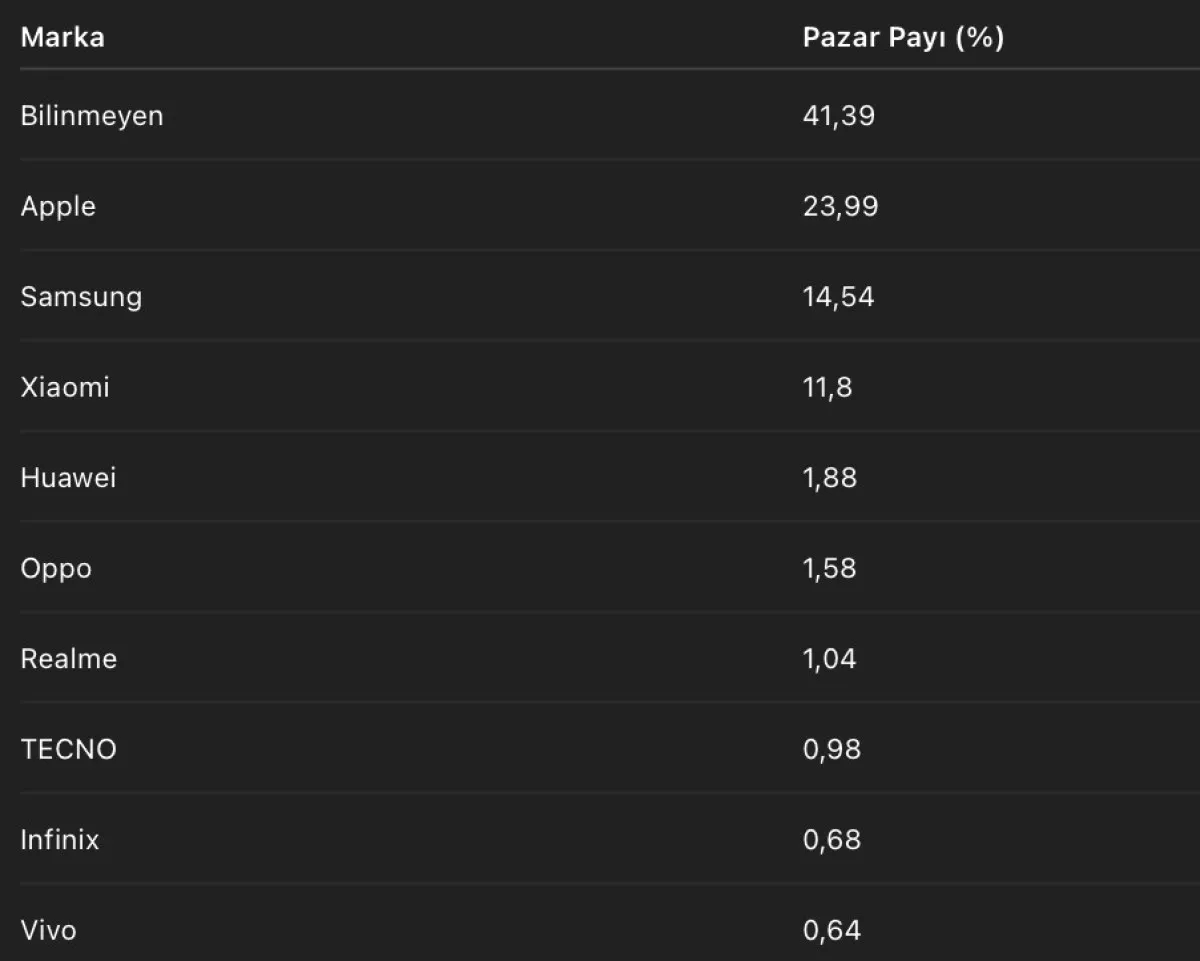The width and height of the screenshot is (1200, 961).
Task: Click the Infinix row label
Action: coord(60,840)
